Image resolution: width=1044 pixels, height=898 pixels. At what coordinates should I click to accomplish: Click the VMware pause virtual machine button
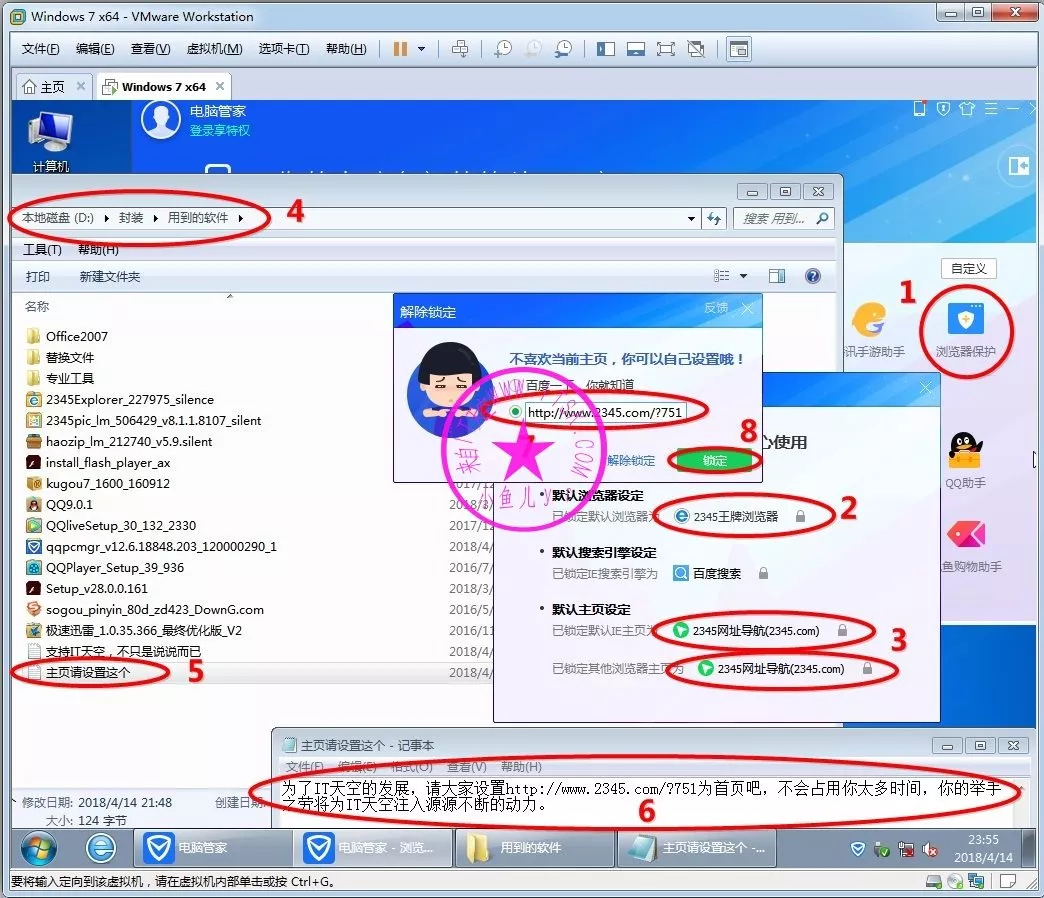coord(400,48)
